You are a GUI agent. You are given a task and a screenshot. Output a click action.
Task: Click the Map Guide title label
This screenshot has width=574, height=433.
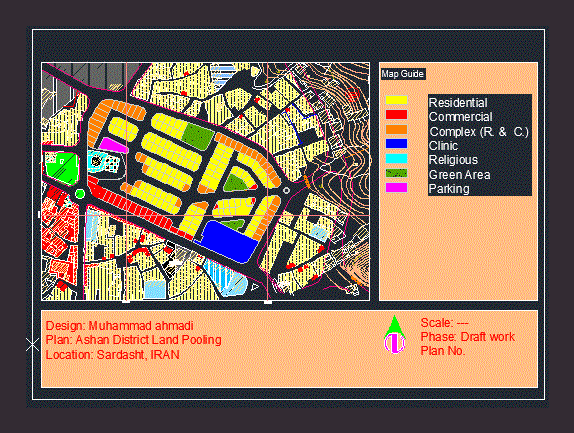pyautogui.click(x=403, y=74)
